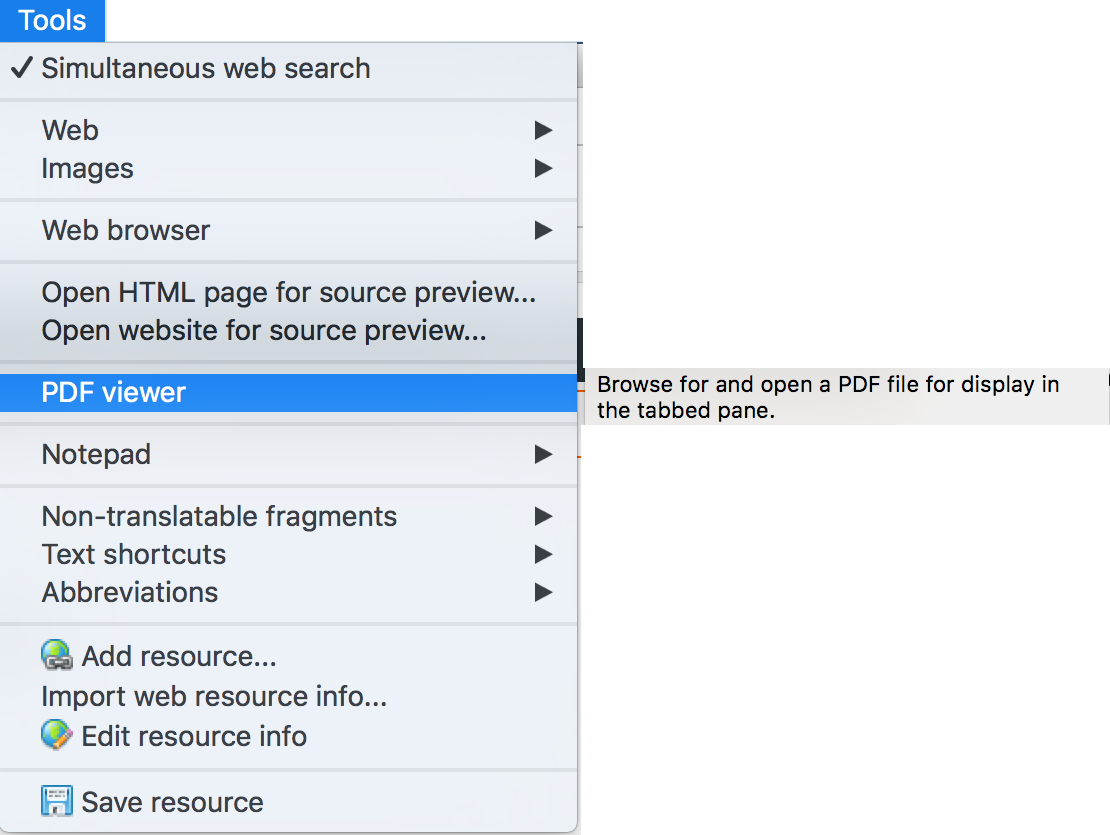The image size is (1110, 835).
Task: Expand the Notepad submenu arrow
Action: (543, 454)
